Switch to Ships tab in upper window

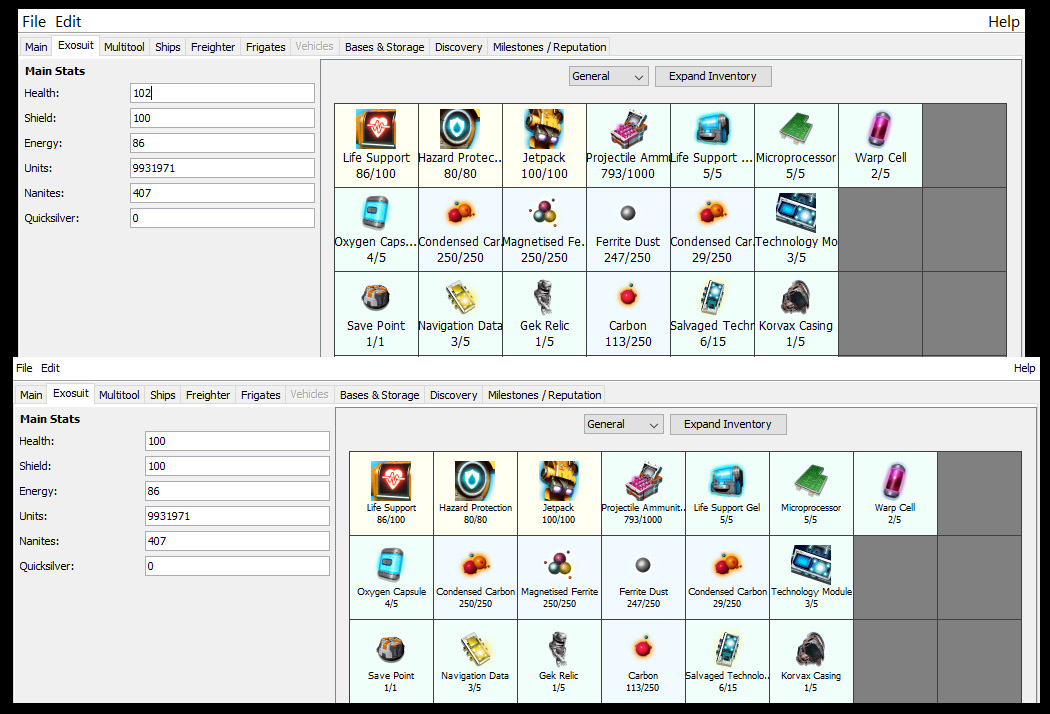pyautogui.click(x=167, y=47)
